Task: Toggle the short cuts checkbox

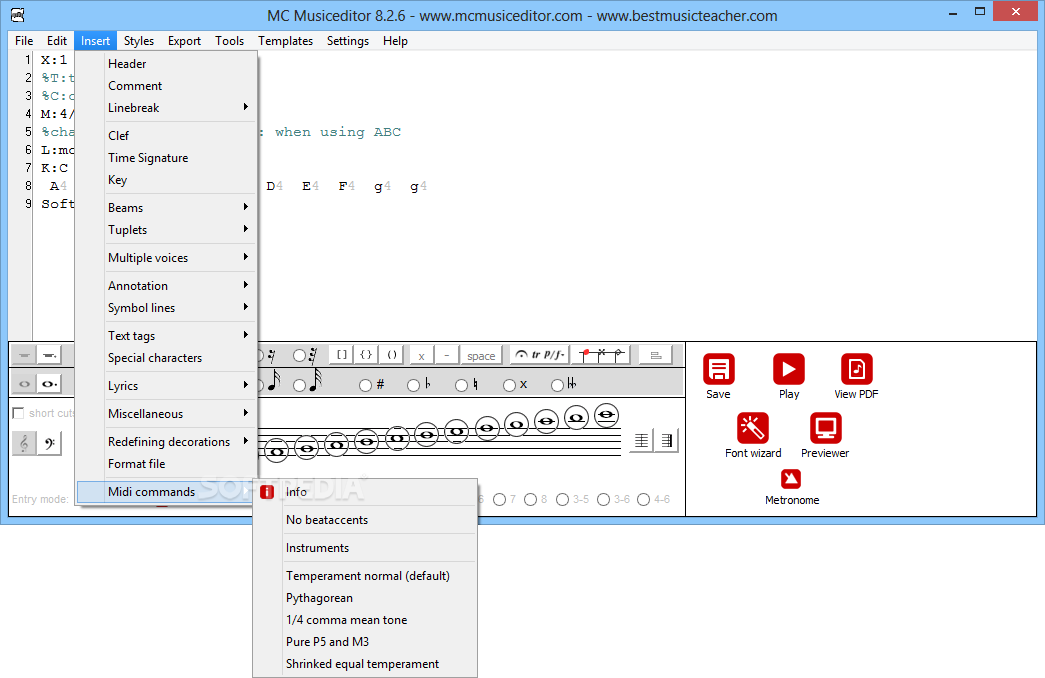Action: tap(19, 413)
